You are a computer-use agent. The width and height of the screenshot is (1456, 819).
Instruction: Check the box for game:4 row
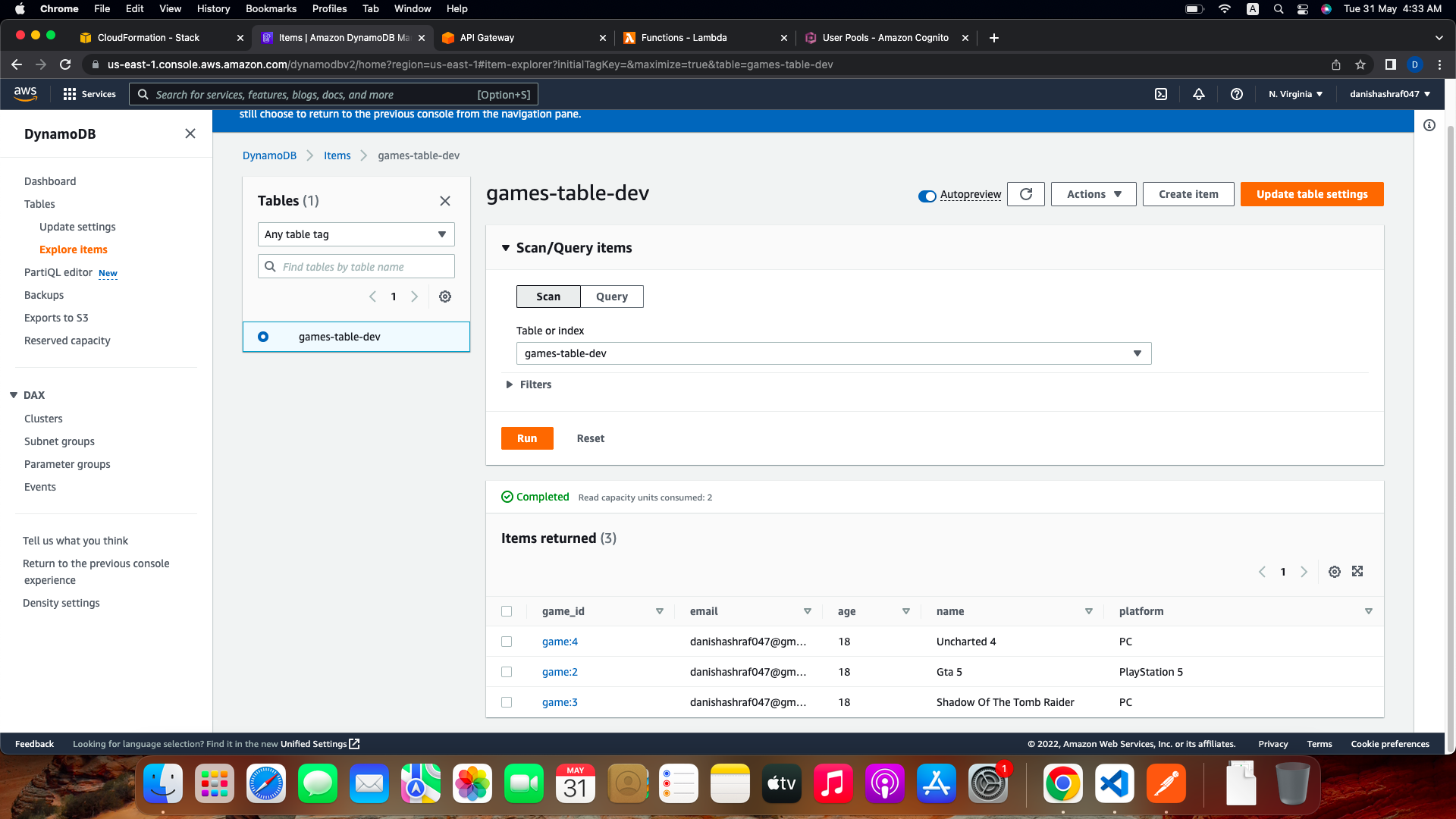pyautogui.click(x=507, y=642)
